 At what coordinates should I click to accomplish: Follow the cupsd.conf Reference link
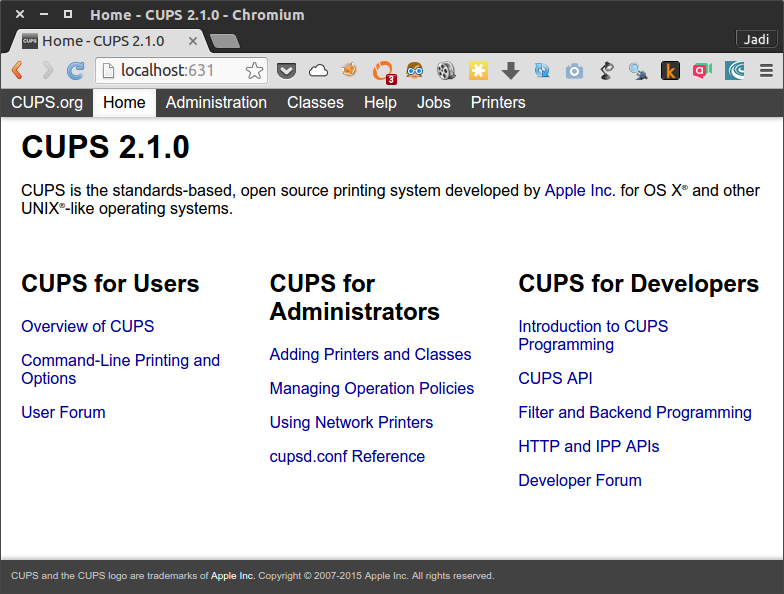click(x=347, y=456)
